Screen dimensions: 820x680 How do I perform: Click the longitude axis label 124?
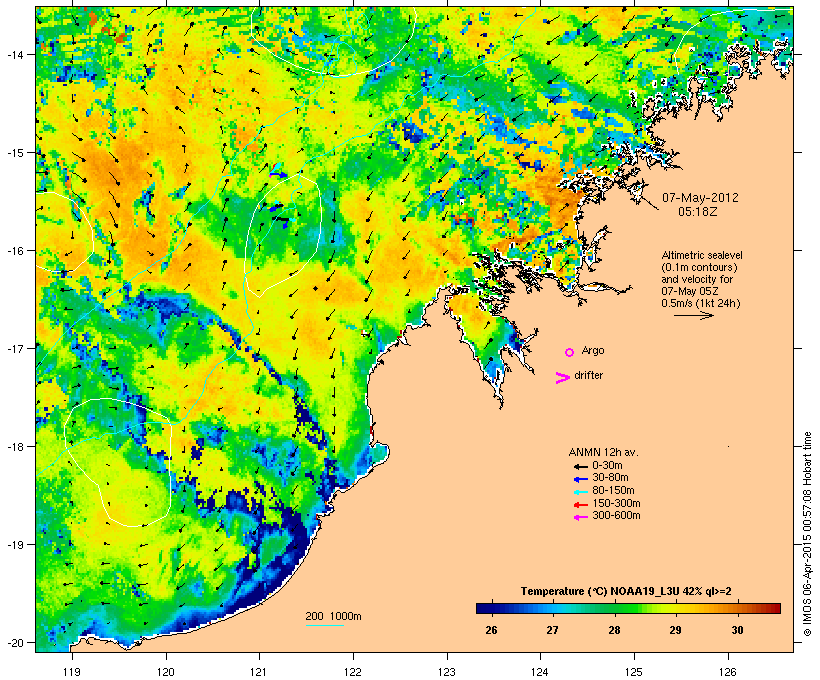[x=540, y=672]
